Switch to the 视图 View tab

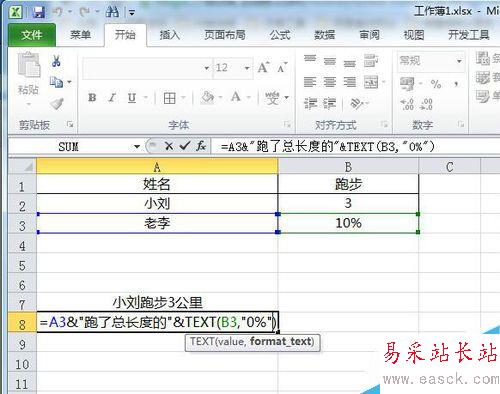pos(414,35)
